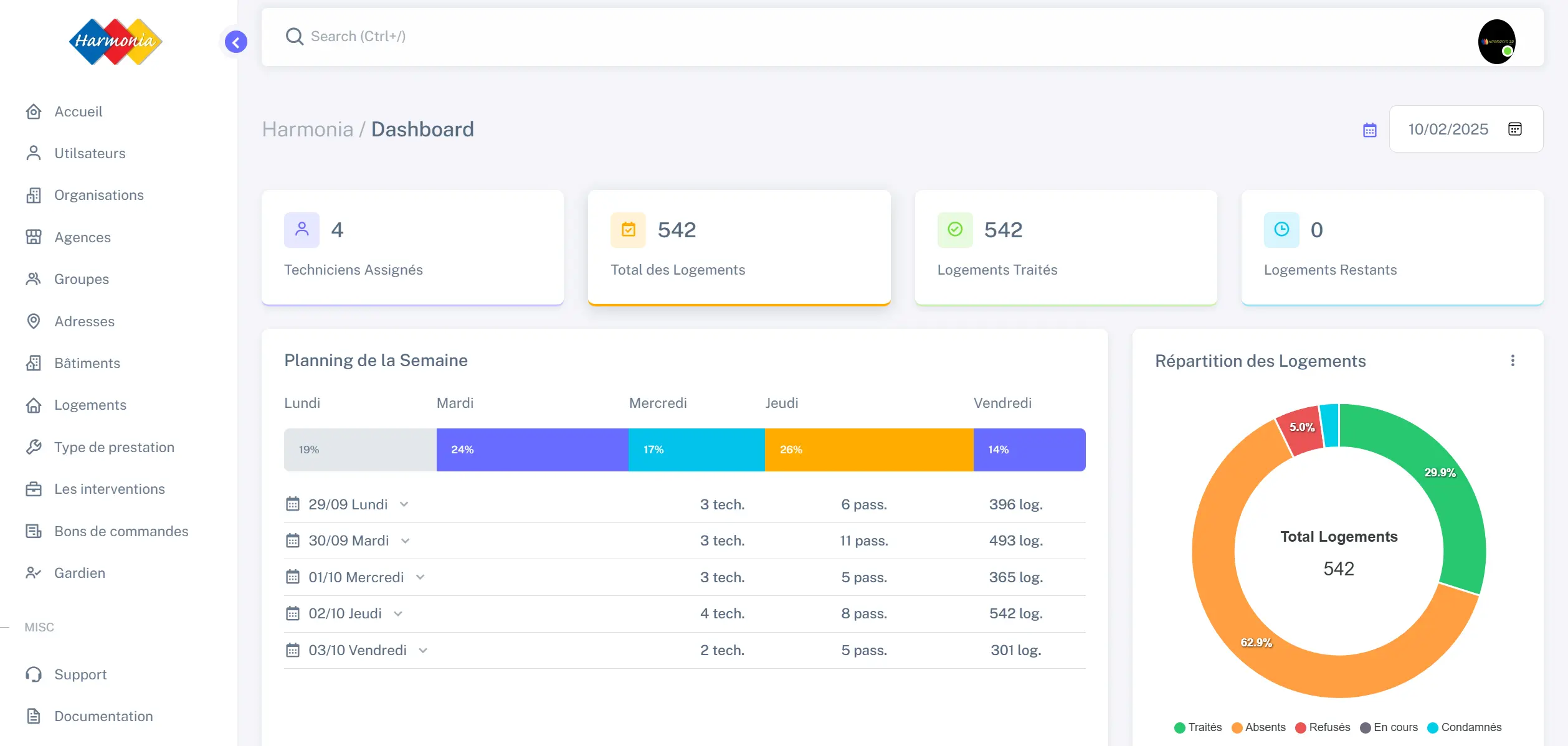Collapse the sidebar with the arrow button
Image resolution: width=1568 pixels, height=746 pixels.
click(x=235, y=42)
